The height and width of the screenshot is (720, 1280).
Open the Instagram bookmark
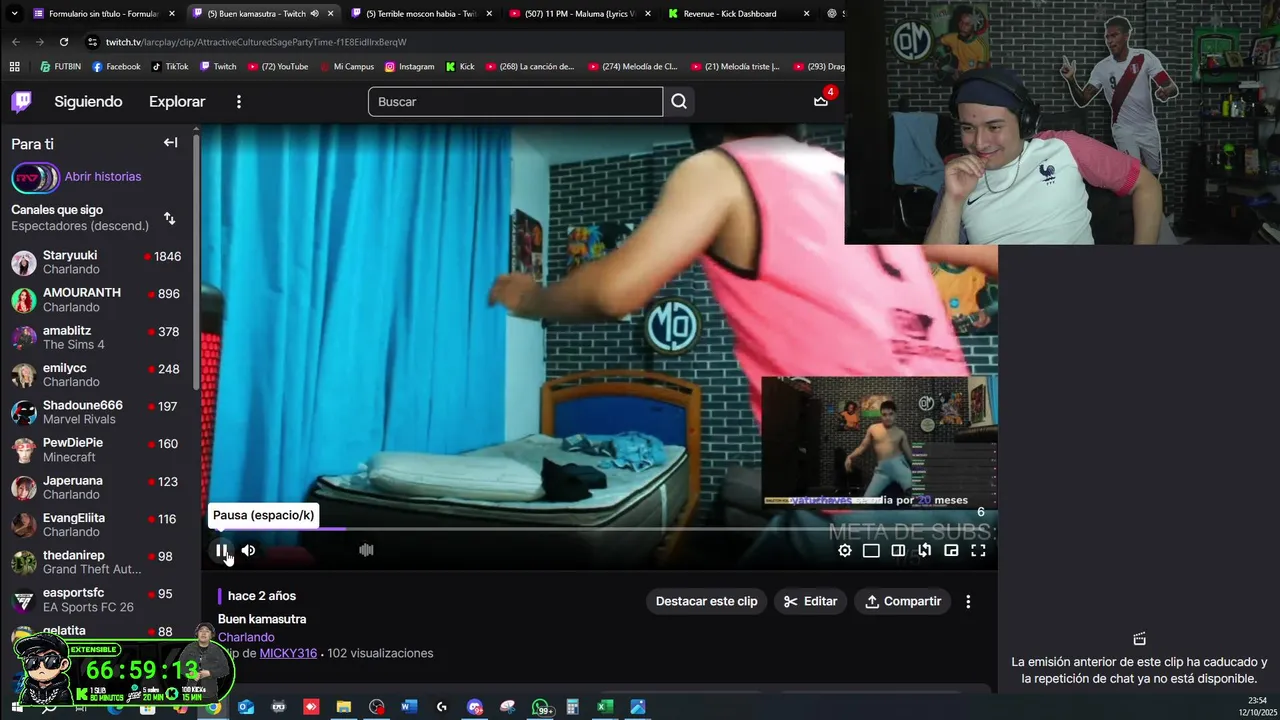click(x=410, y=67)
